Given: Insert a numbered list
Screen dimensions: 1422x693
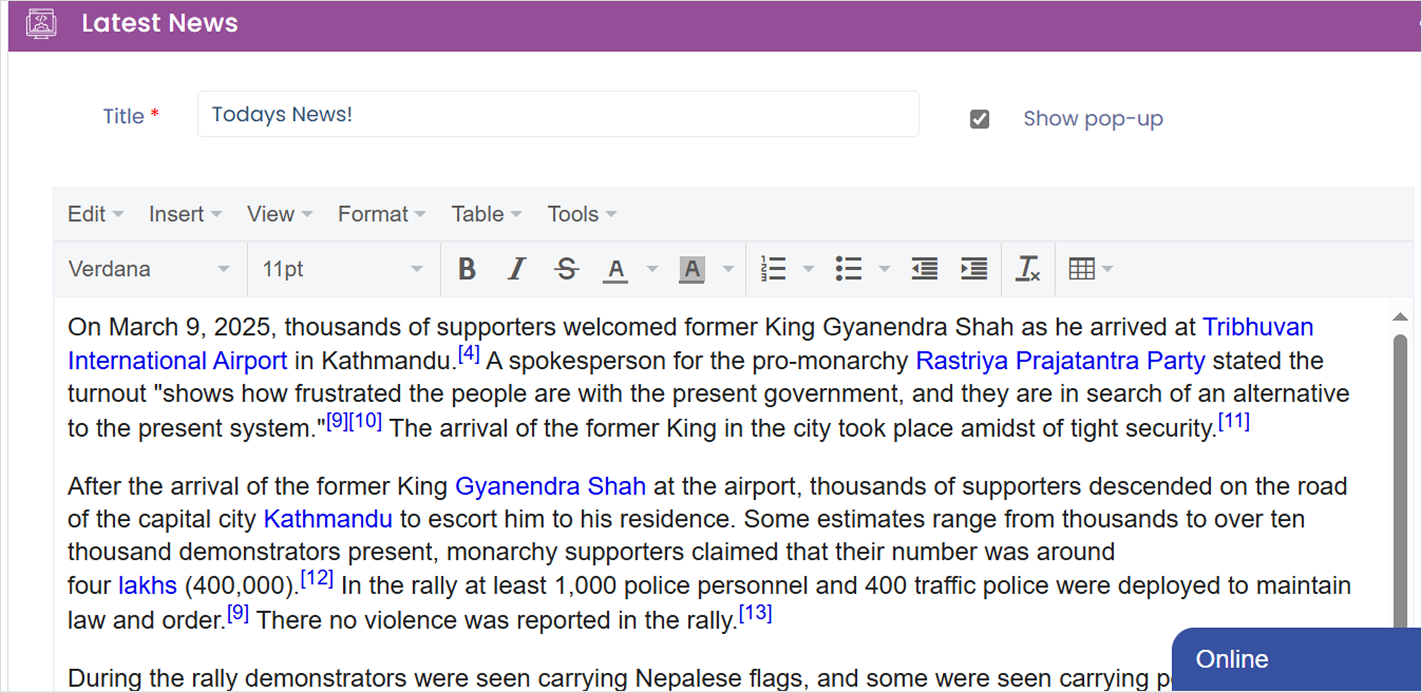Looking at the screenshot, I should pyautogui.click(x=773, y=269).
